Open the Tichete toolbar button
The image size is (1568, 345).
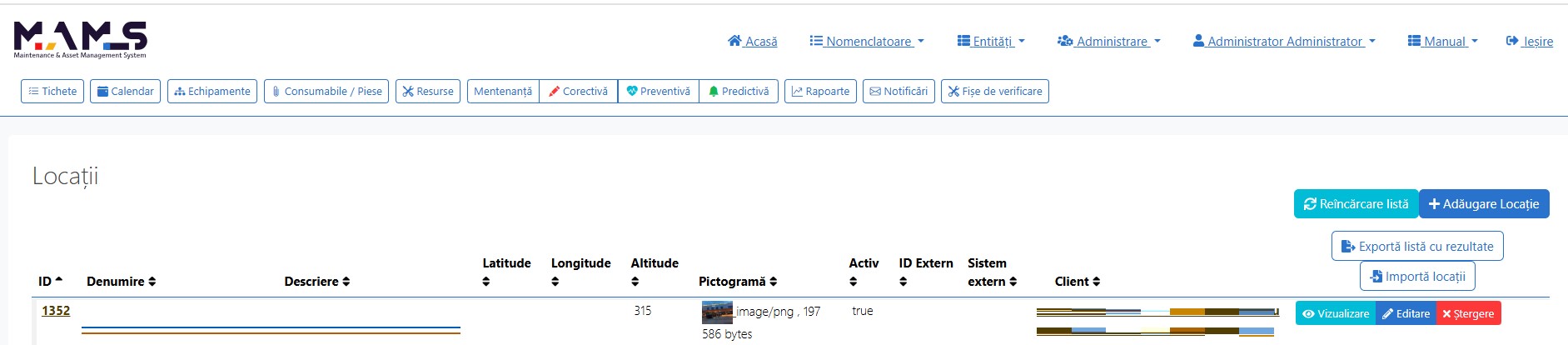(52, 91)
